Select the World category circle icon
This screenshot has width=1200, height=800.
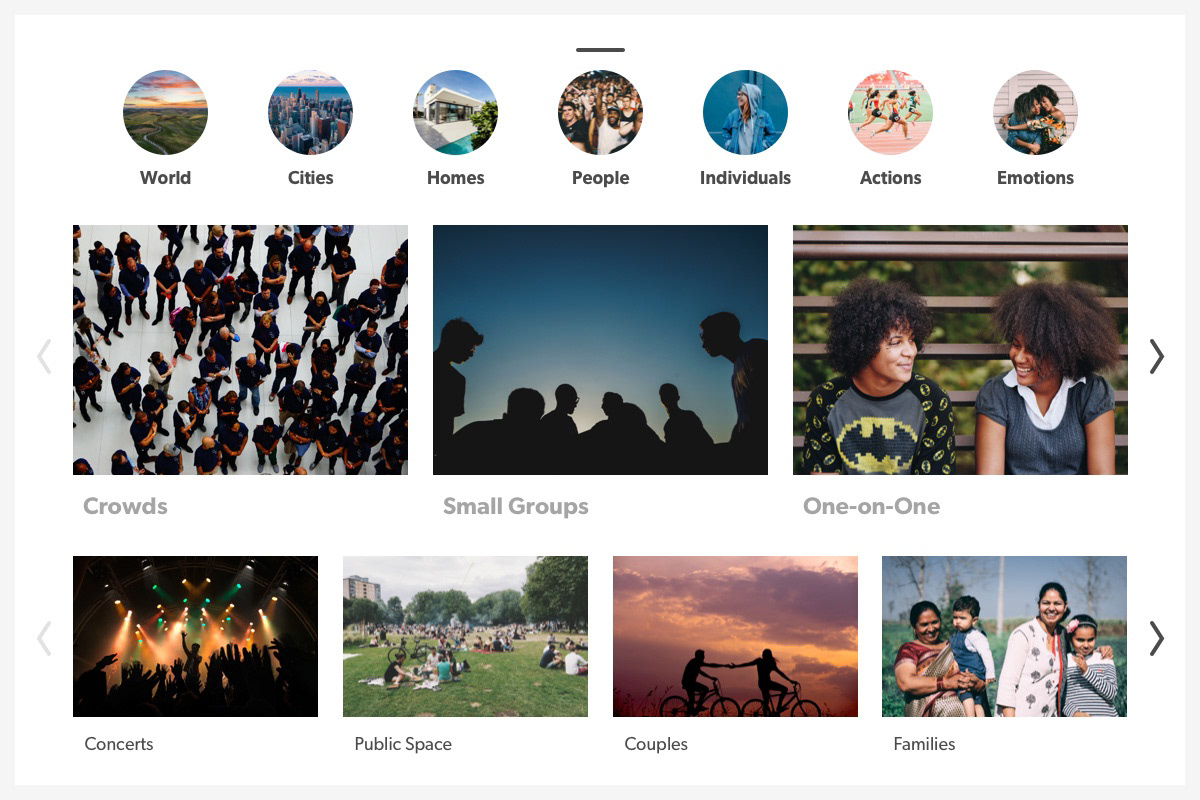[x=165, y=112]
